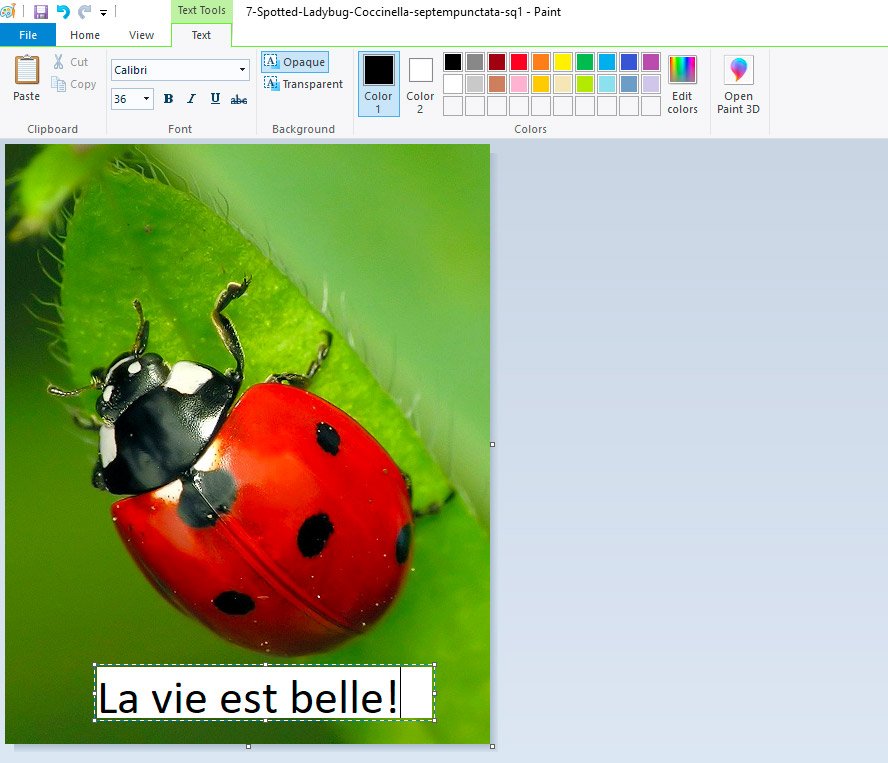Toggle underline formatting
This screenshot has width=888, height=763.
coord(215,99)
